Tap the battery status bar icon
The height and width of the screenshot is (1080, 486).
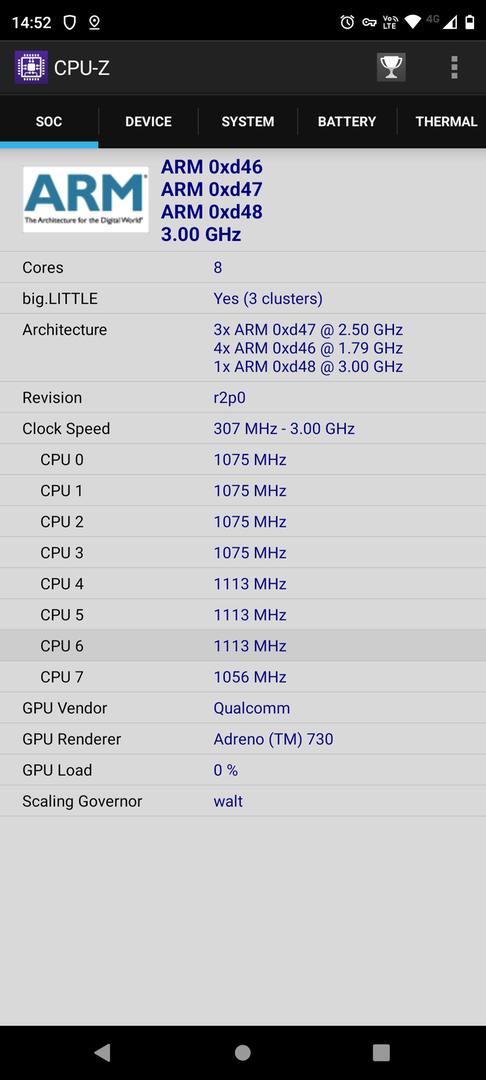click(469, 23)
